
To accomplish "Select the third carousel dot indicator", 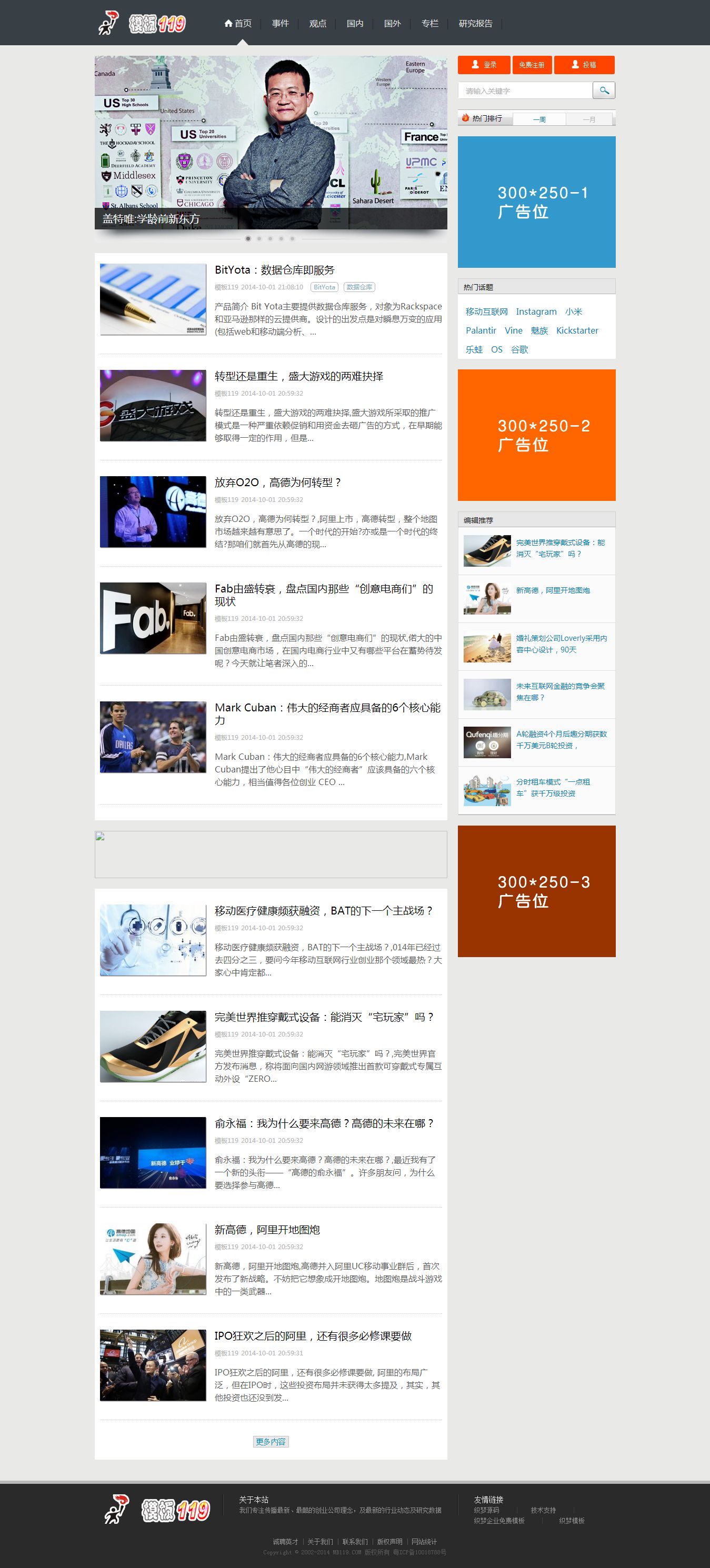I will coord(270,238).
